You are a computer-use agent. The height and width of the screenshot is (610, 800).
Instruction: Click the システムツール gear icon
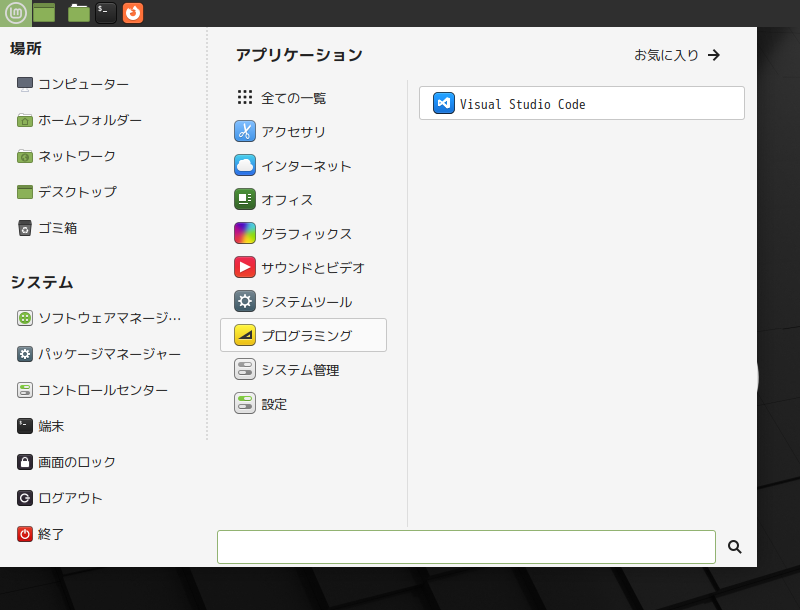(x=245, y=301)
